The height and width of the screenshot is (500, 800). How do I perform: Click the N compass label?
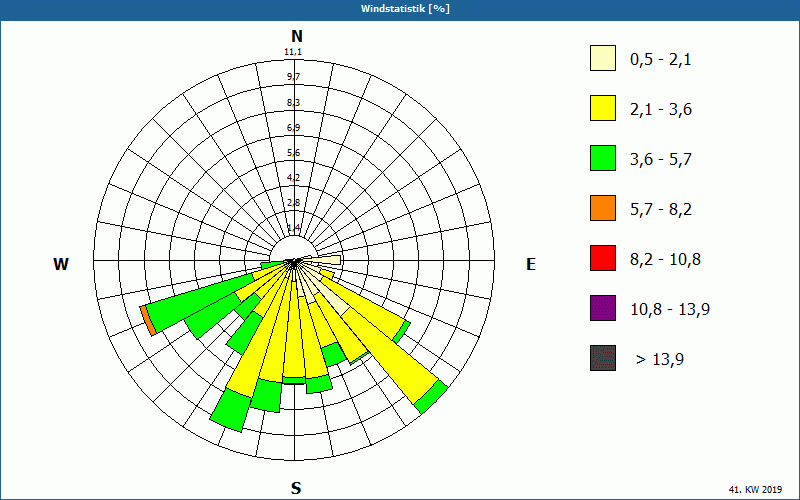(297, 36)
